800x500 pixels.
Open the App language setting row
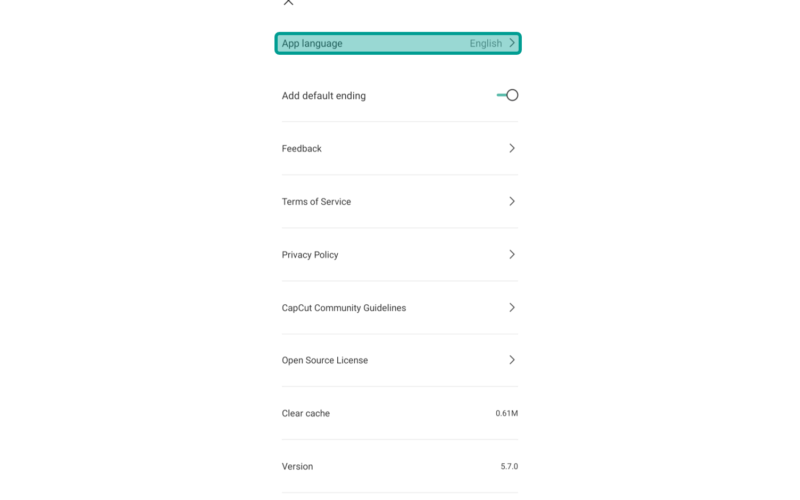pos(398,43)
